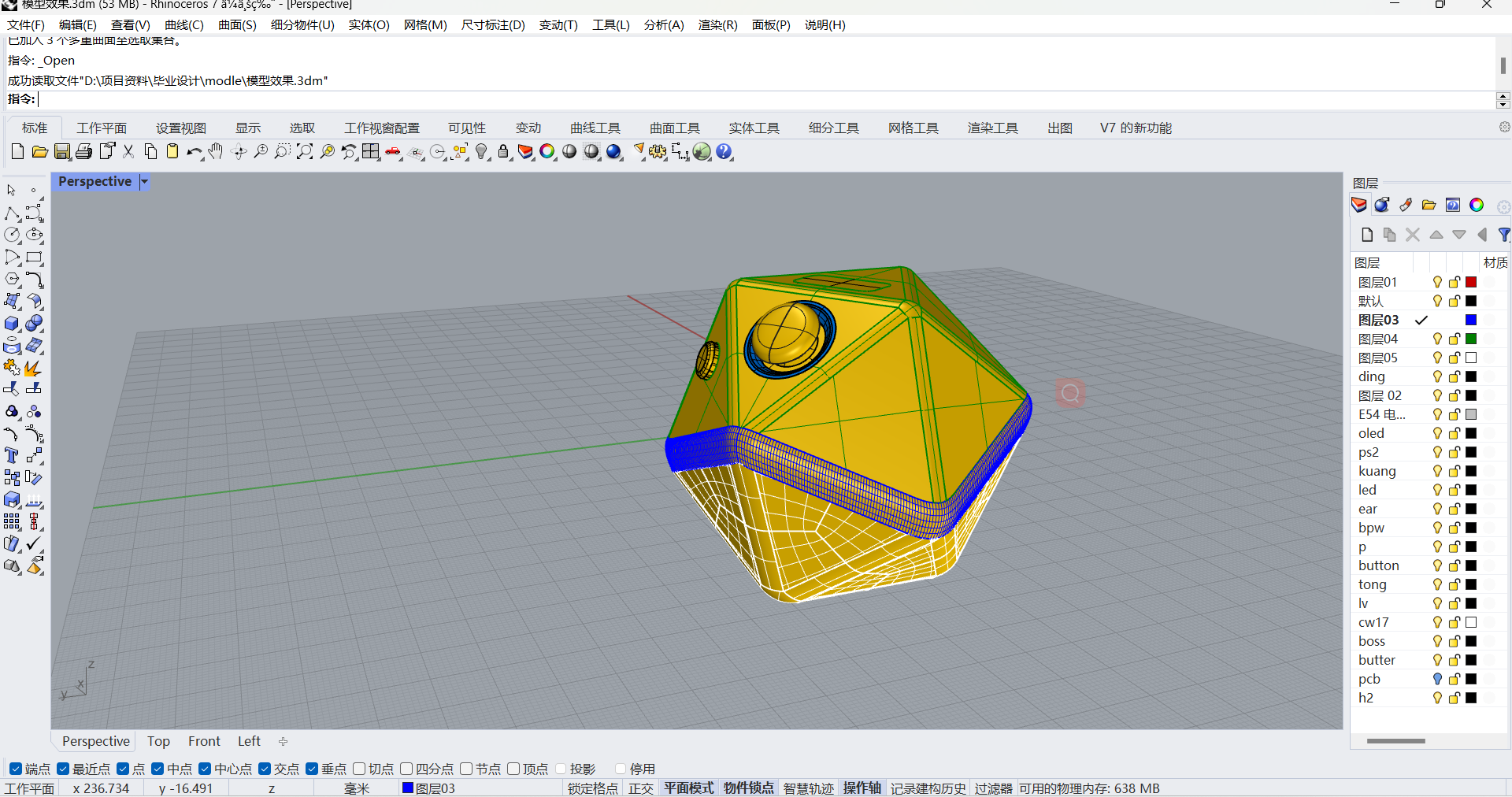Create a new layer in layers panel
Image resolution: width=1512 pixels, height=797 pixels.
(x=1367, y=235)
